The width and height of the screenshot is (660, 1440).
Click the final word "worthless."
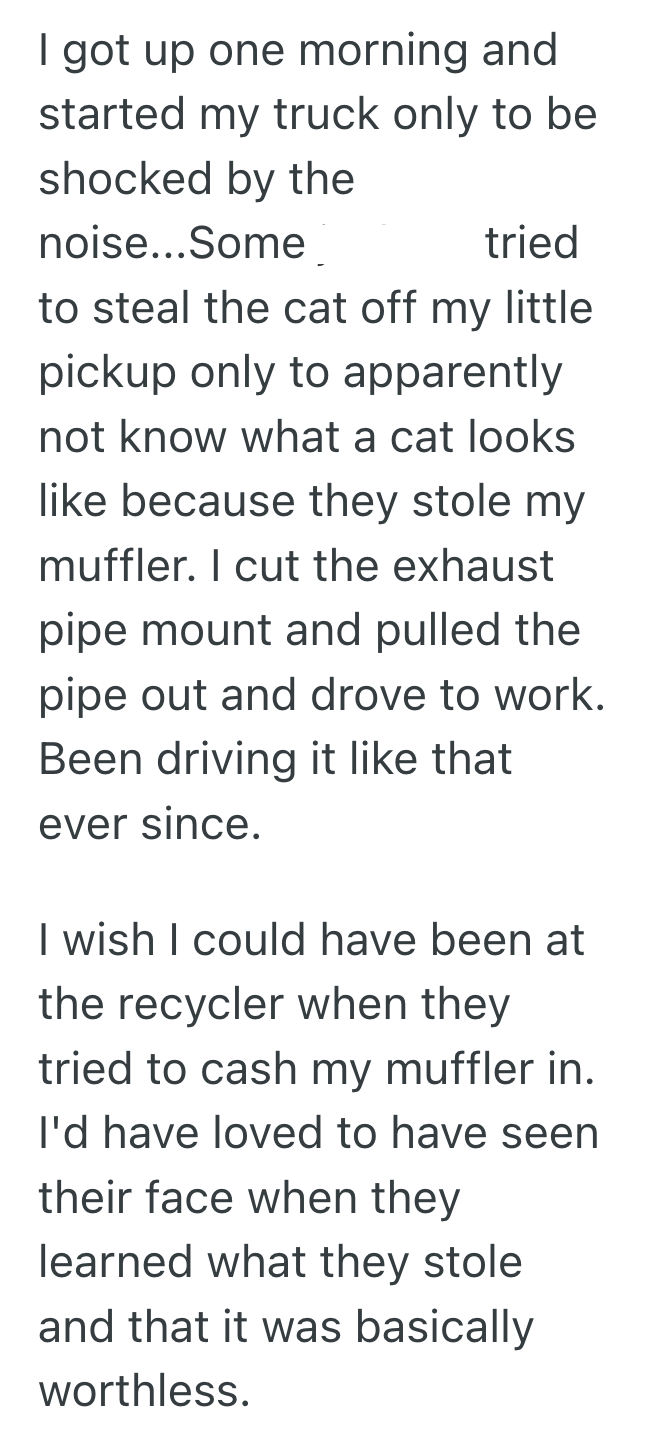coord(144,1391)
